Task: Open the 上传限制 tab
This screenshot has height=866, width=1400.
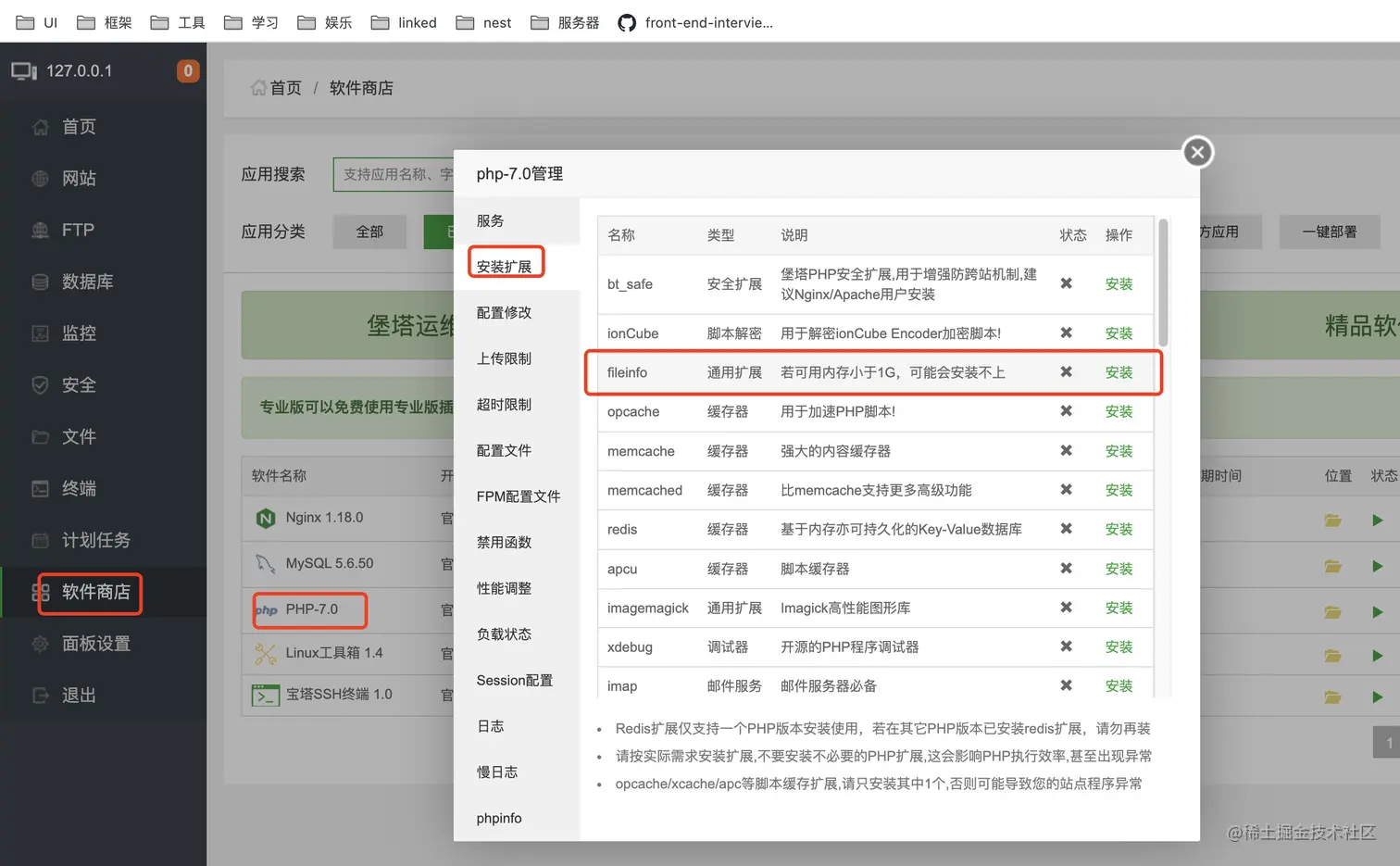Action: click(x=517, y=358)
